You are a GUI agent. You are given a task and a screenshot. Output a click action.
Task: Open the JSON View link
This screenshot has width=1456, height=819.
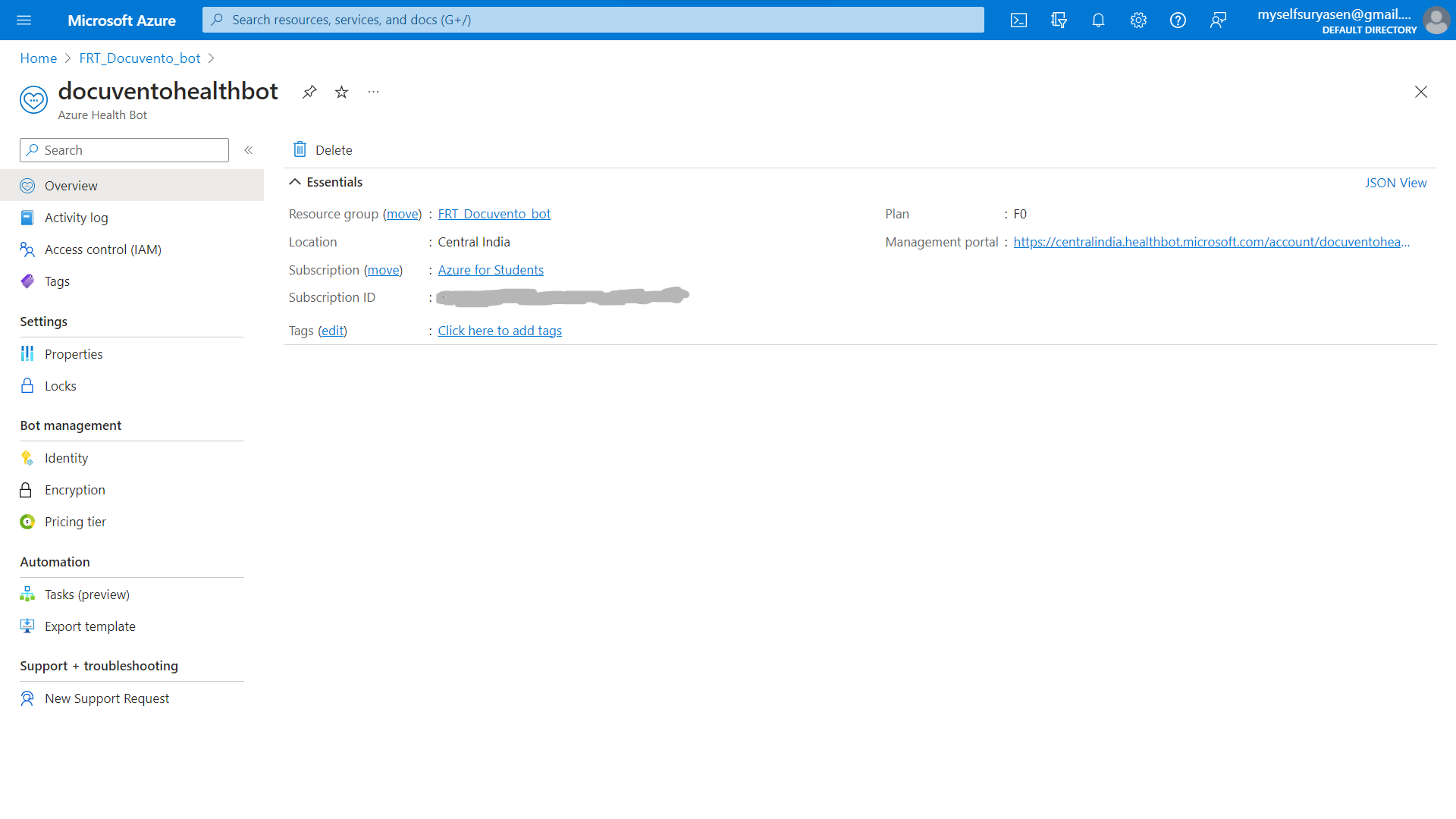1395,183
